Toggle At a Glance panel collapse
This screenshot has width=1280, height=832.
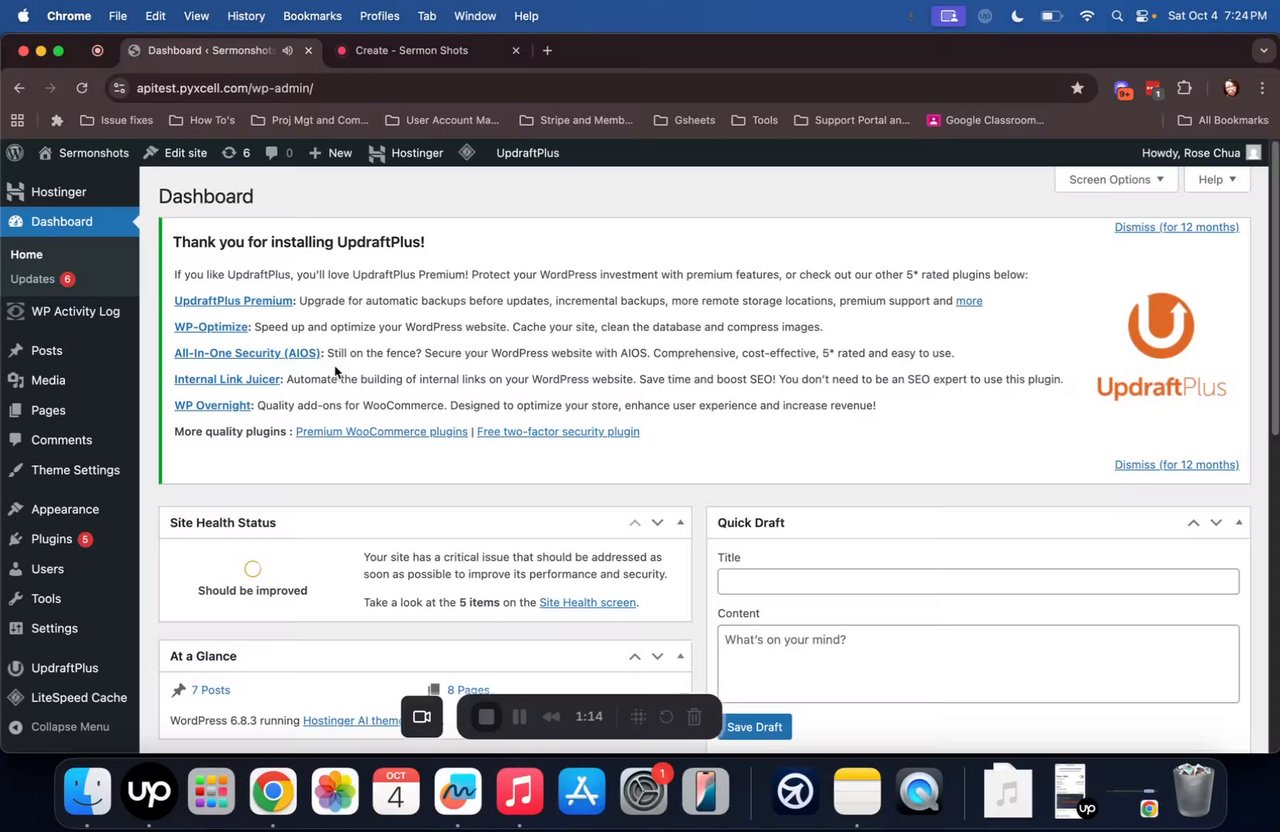(x=680, y=657)
